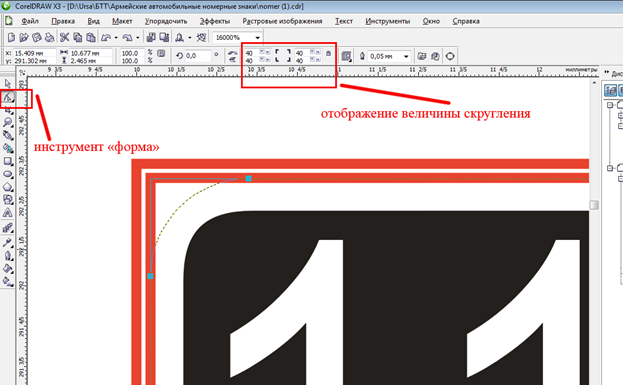Click the Convert to Curves icon
The image size is (624, 386).
(x=450, y=56)
